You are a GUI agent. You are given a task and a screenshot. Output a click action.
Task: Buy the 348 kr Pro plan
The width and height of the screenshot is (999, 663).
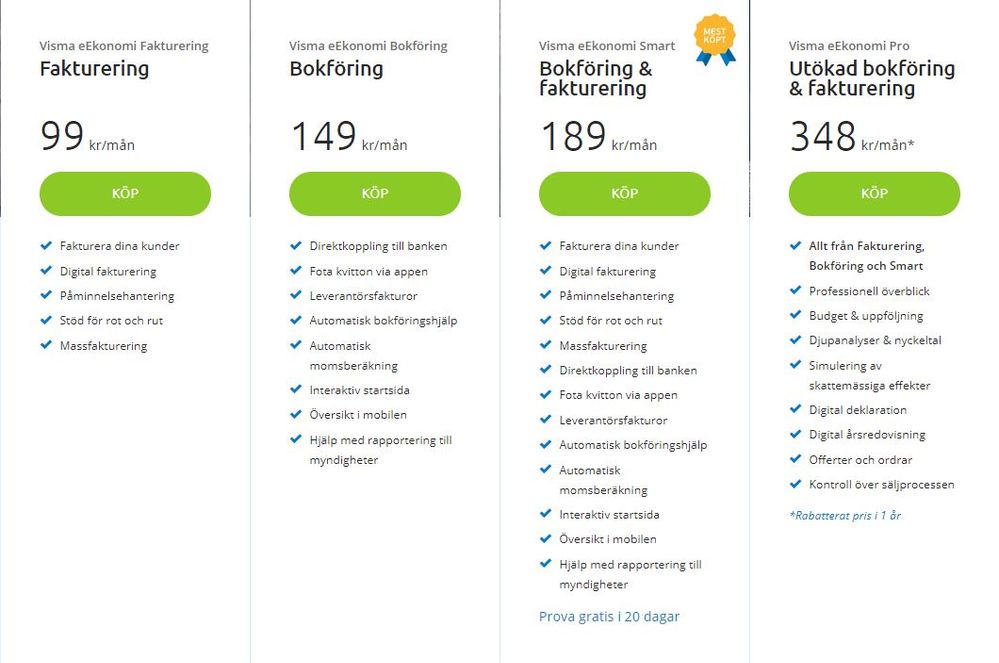(x=874, y=194)
